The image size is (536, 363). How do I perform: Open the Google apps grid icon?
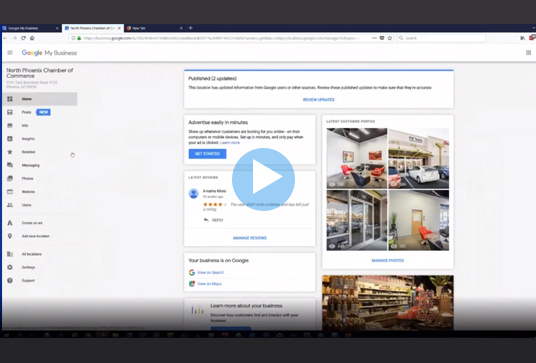(528, 53)
